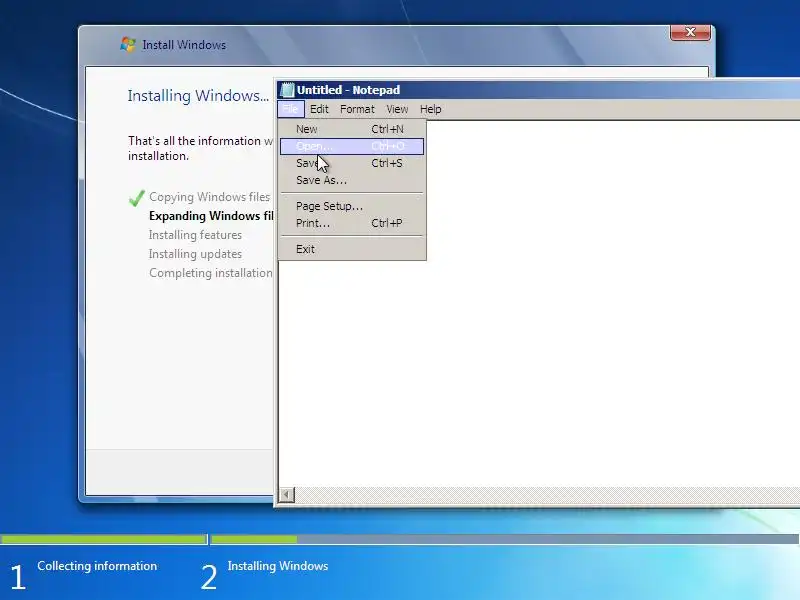800x600 pixels.
Task: Click the Notepad horizontal scrollbar left arrow
Action: click(287, 494)
